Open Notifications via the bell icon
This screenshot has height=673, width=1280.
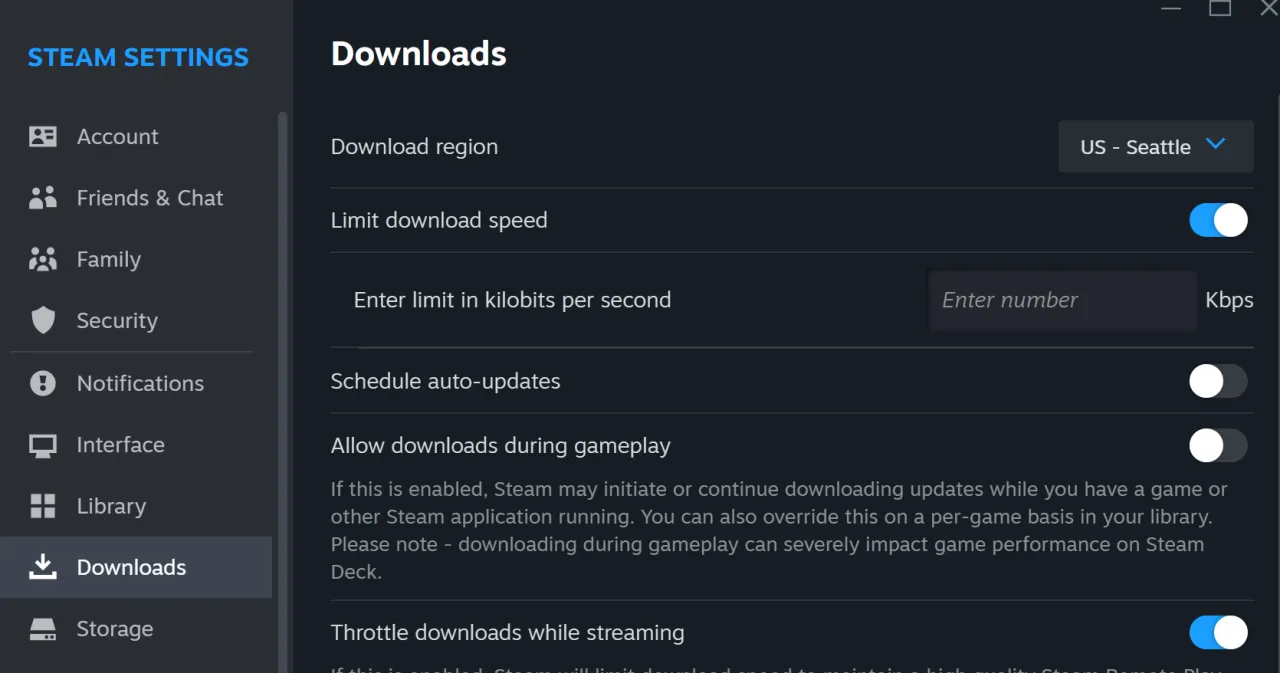(43, 383)
